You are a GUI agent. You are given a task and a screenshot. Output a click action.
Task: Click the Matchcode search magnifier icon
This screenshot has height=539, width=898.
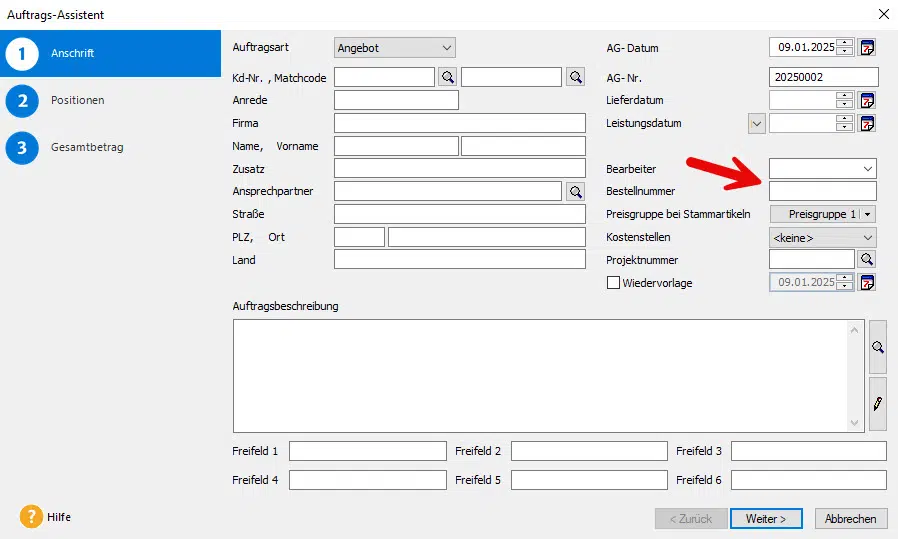(575, 77)
